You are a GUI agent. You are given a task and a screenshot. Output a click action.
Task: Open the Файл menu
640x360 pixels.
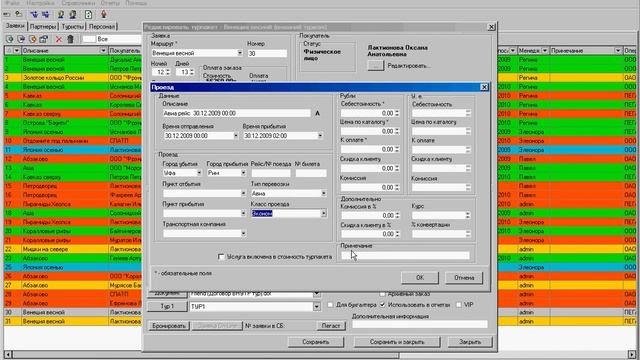(x=13, y=3)
